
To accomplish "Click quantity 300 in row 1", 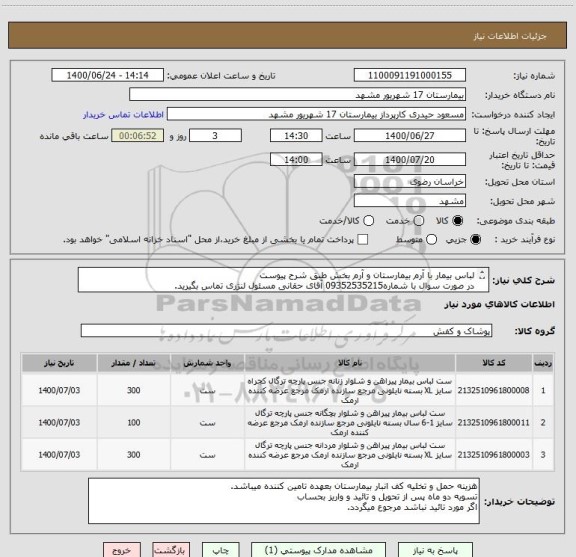I will click(134, 390).
